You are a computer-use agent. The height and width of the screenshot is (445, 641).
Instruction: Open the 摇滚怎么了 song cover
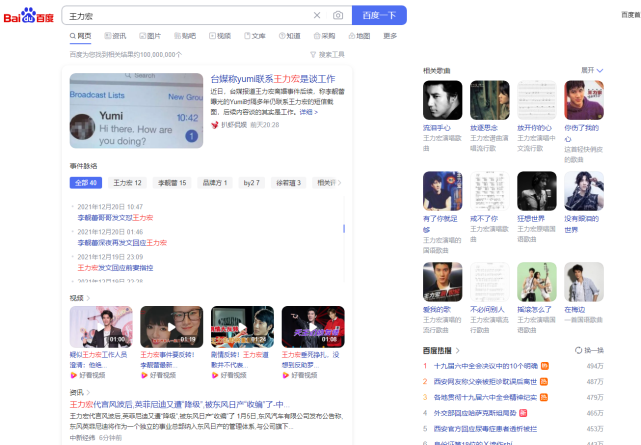pos(537,282)
